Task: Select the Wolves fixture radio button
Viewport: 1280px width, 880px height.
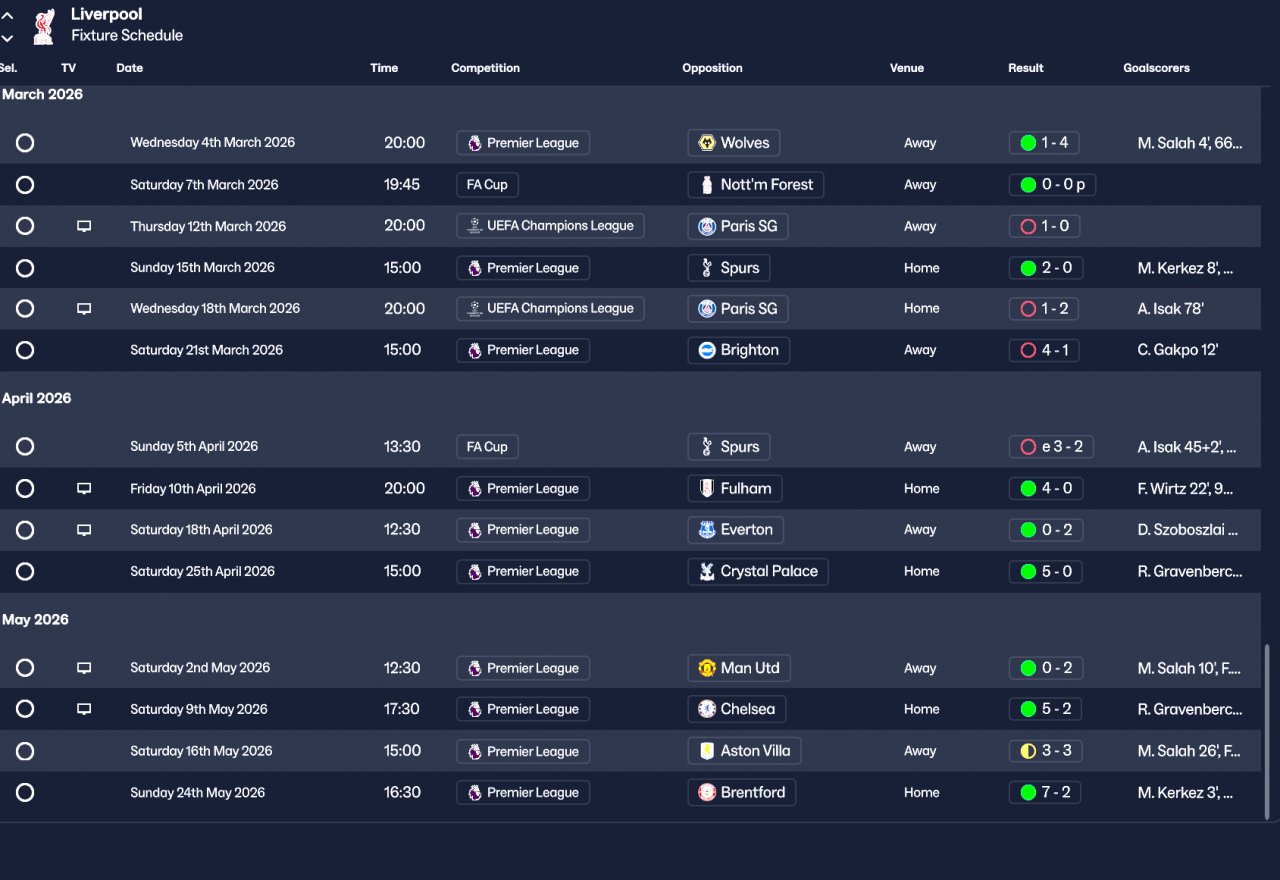Action: point(25,143)
